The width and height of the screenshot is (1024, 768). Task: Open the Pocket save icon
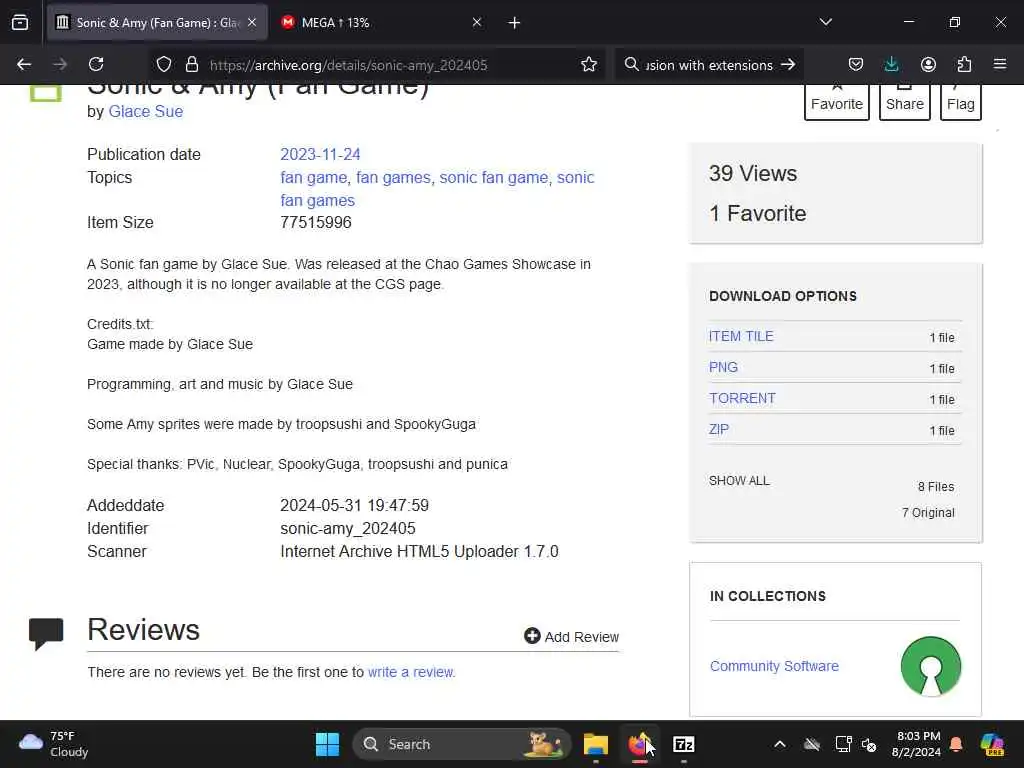(856, 64)
